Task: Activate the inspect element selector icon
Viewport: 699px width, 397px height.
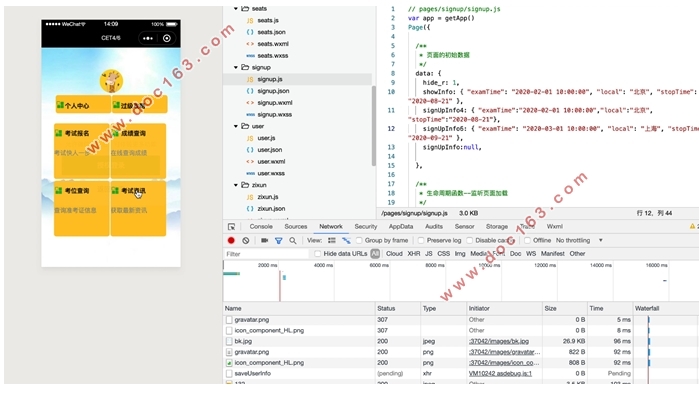Action: (x=231, y=227)
